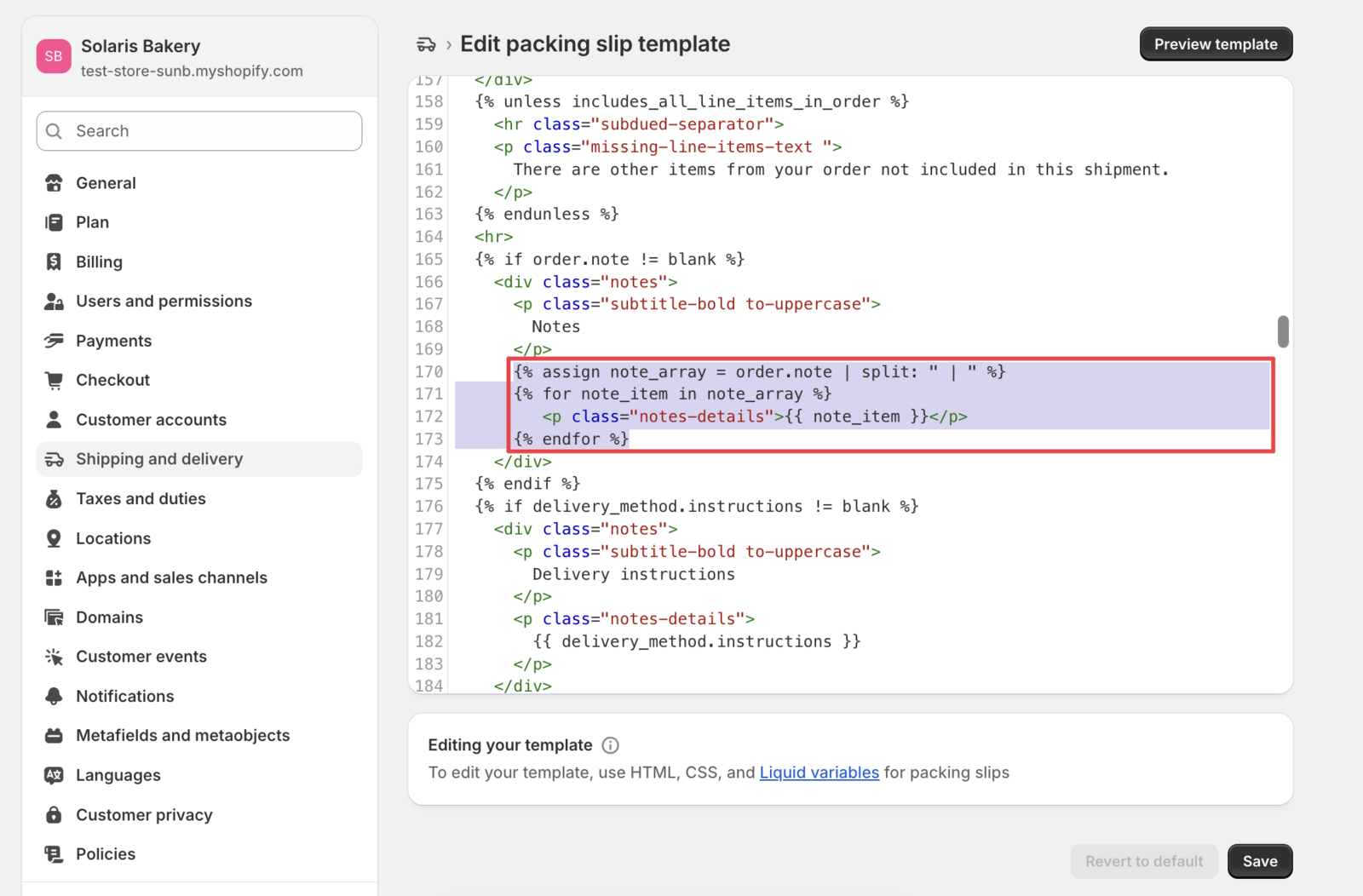Viewport: 1363px width, 896px height.
Task: Click code line 172 notes-details paragraph
Action: pos(755,416)
